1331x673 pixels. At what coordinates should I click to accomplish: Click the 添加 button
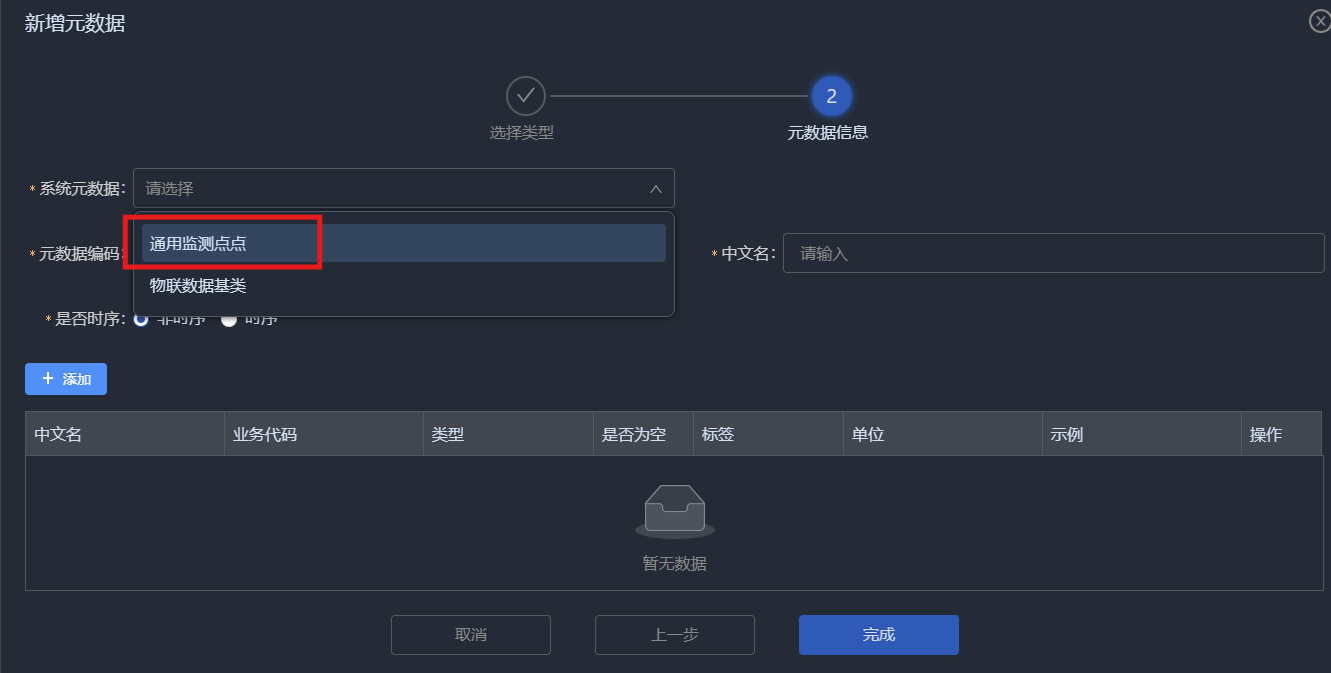66,379
